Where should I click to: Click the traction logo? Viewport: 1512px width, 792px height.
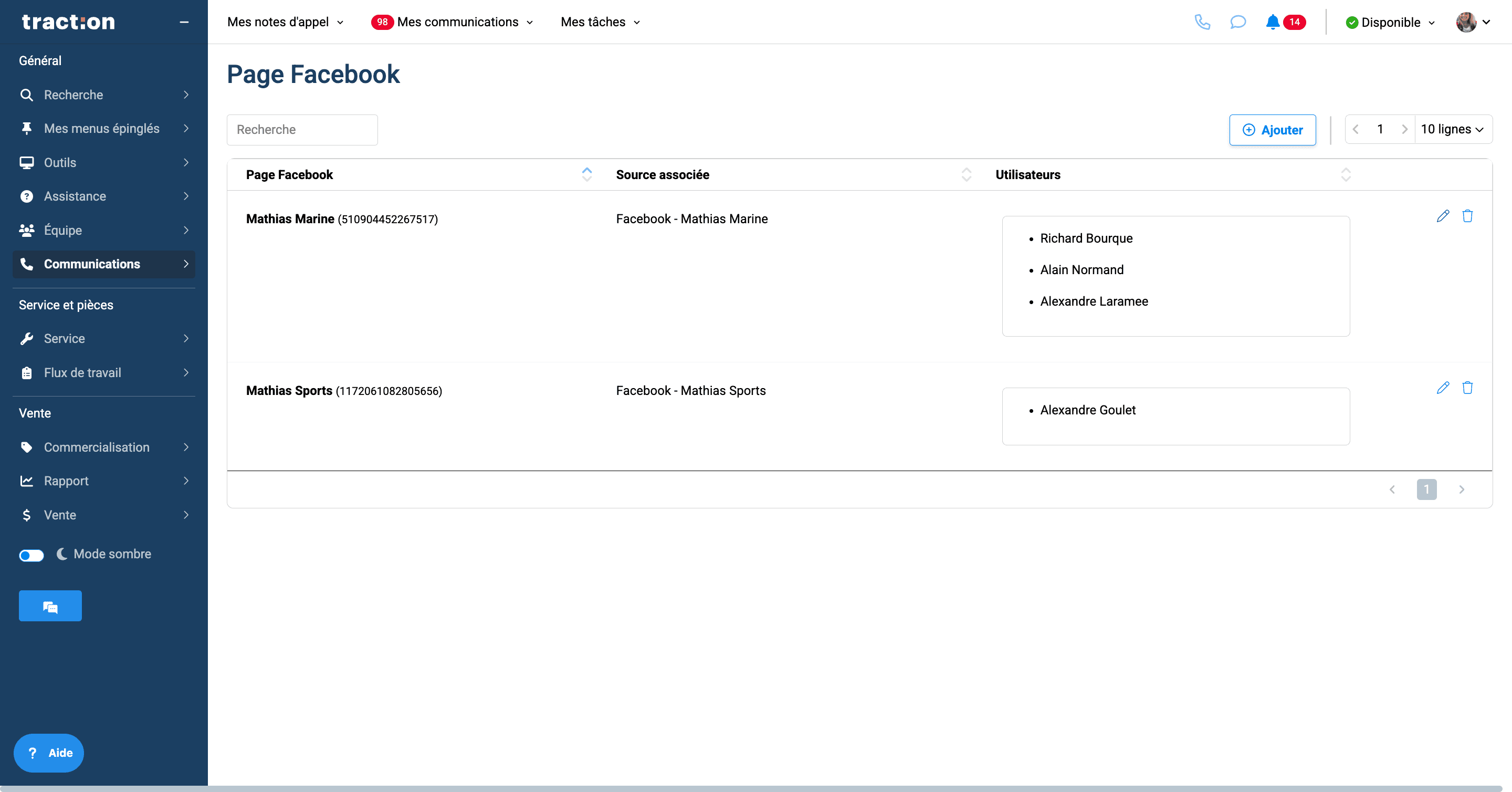69,22
